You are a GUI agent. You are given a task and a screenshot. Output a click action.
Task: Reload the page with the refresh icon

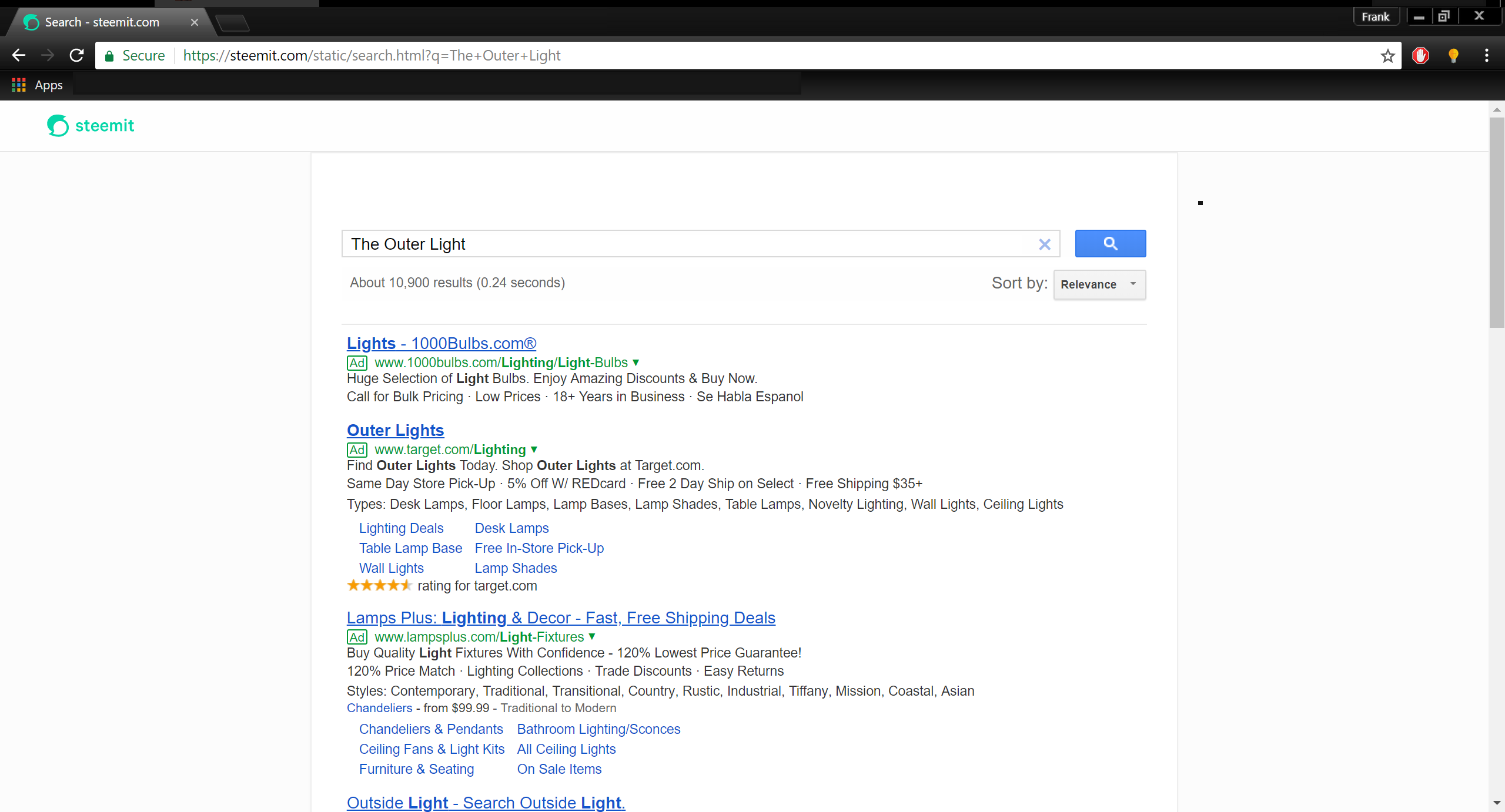(x=76, y=55)
